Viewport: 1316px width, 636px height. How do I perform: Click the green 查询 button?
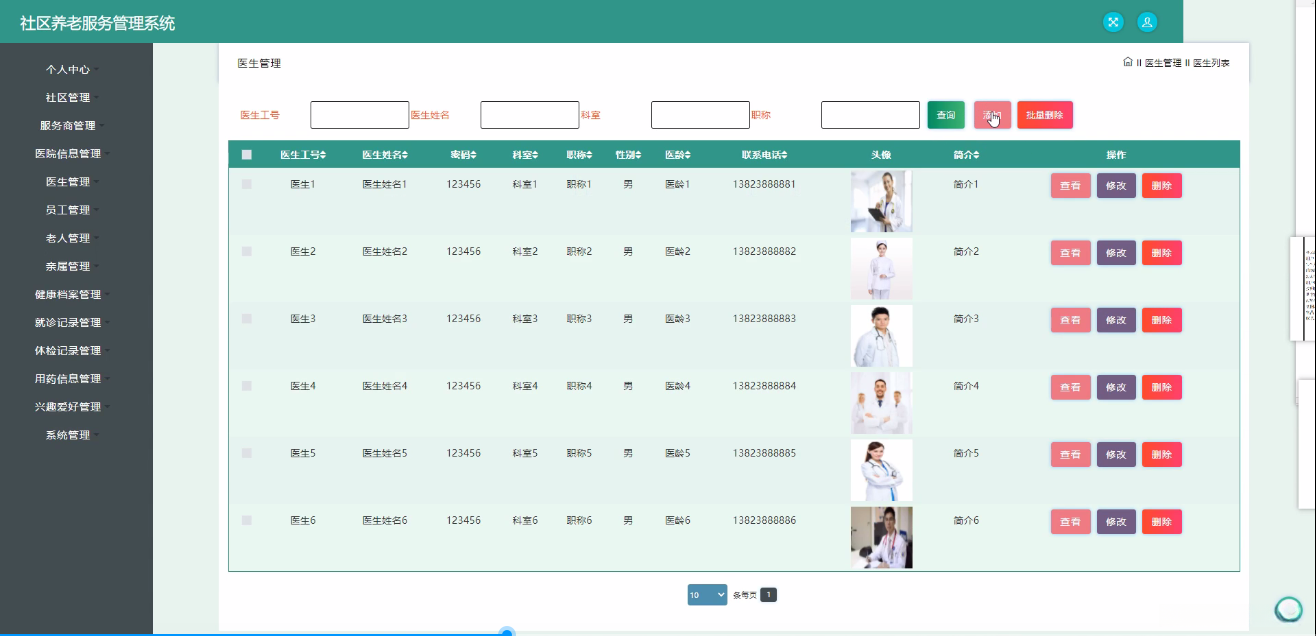tap(946, 115)
